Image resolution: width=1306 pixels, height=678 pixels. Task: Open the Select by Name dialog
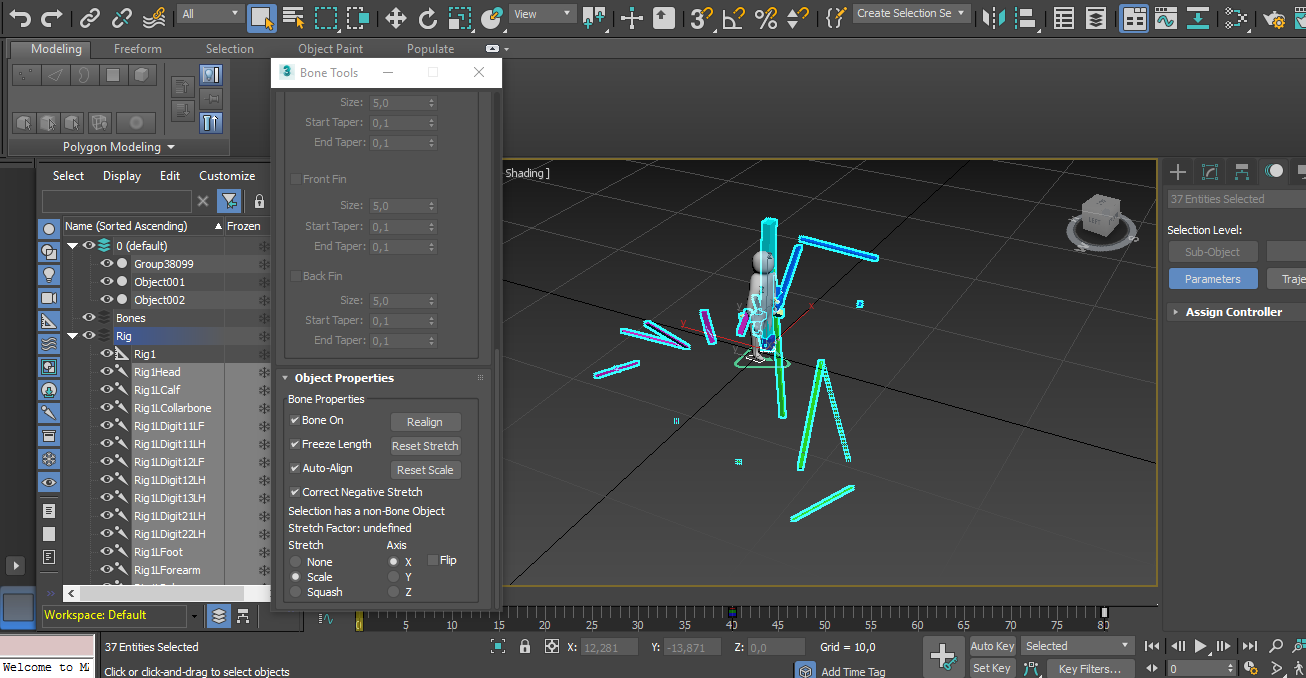[293, 17]
